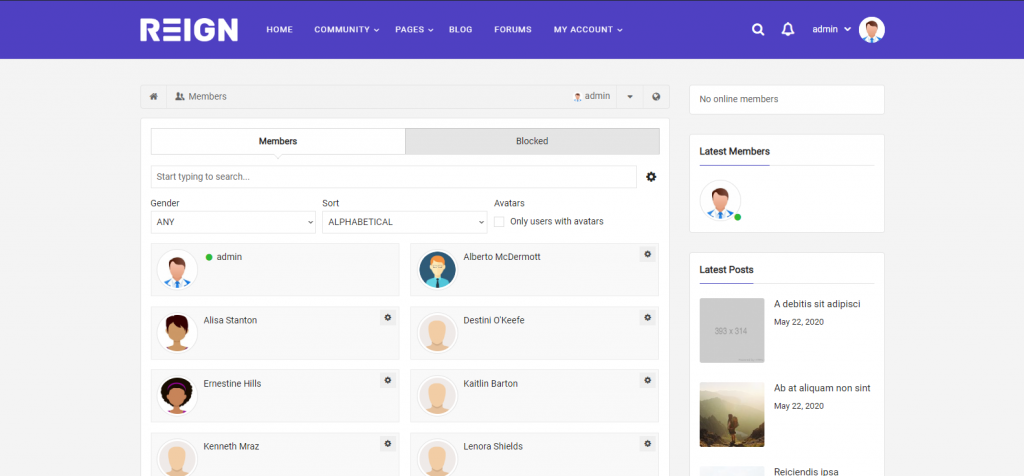Expand the My Account menu
The height and width of the screenshot is (476, 1024).
click(588, 29)
